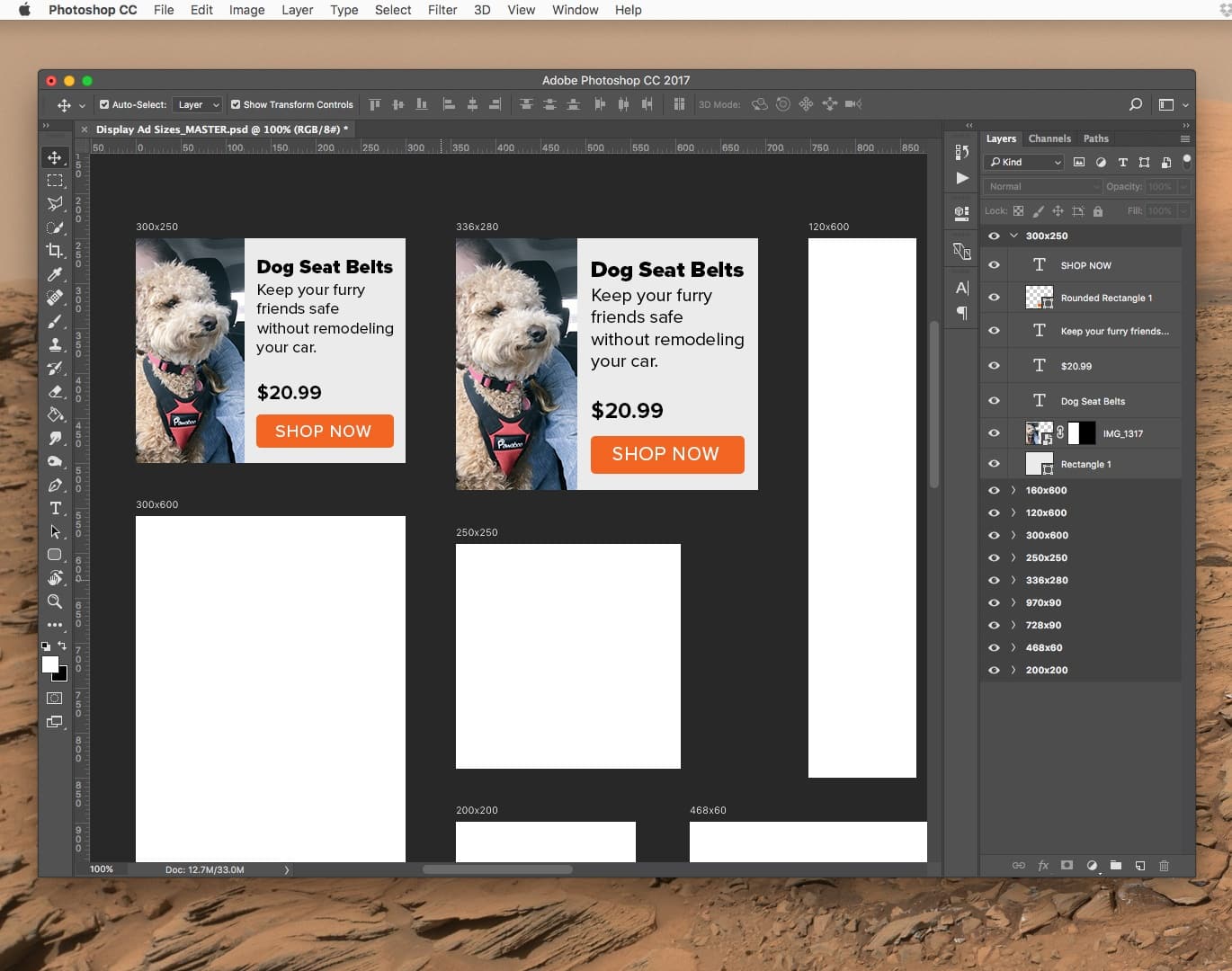Select the Crop tool

coord(55,251)
